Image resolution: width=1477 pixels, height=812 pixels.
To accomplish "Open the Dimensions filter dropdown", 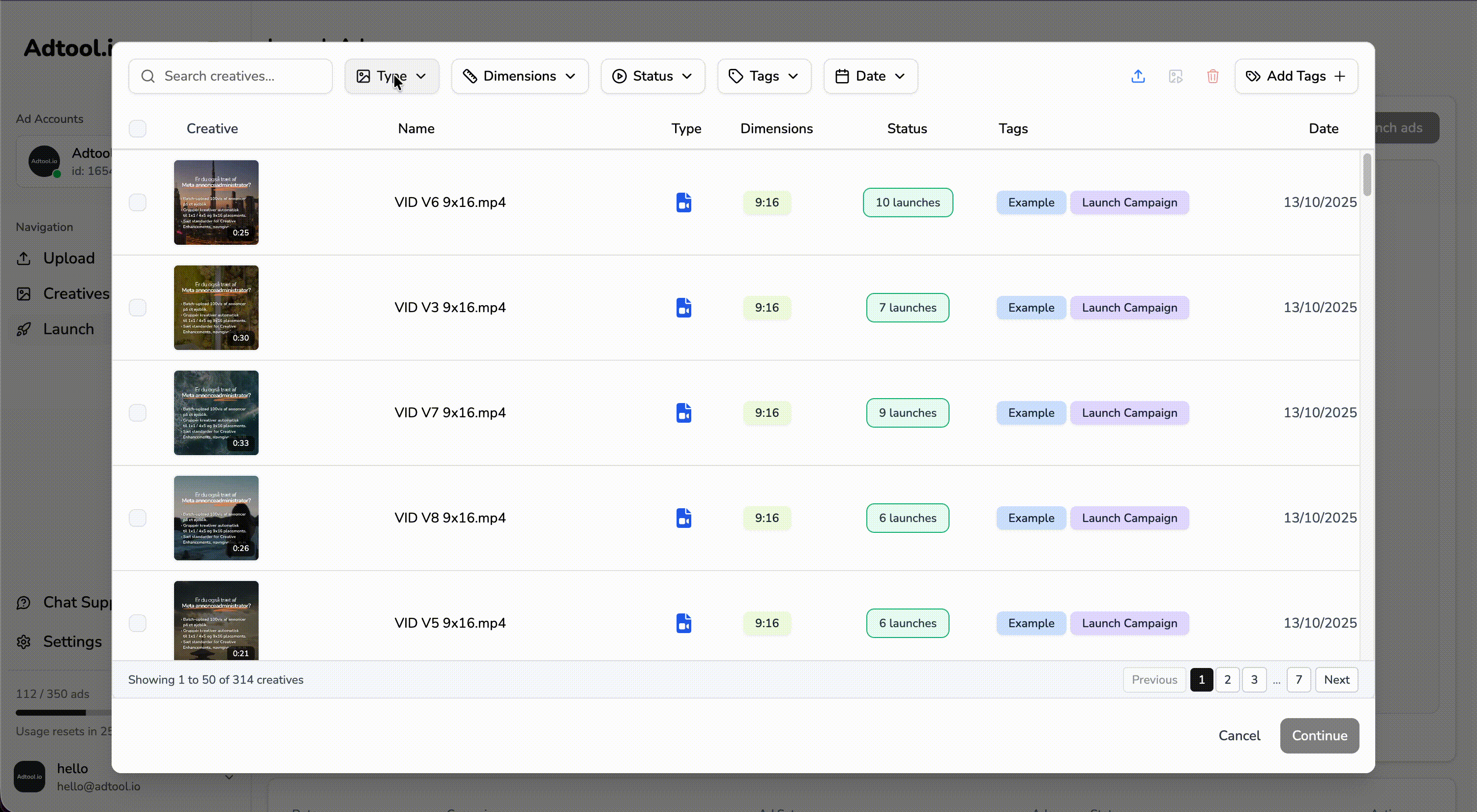I will (x=520, y=76).
